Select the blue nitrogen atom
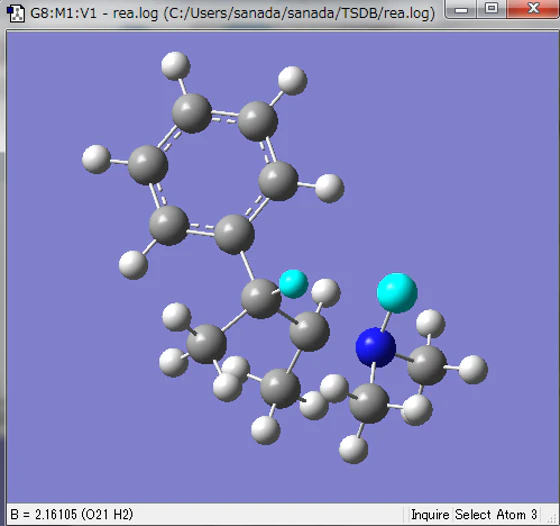 (376, 347)
